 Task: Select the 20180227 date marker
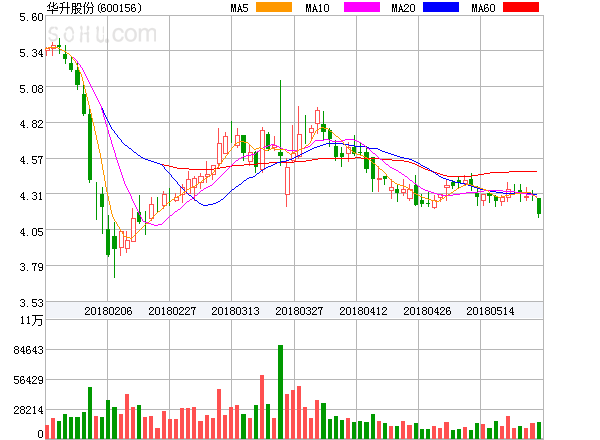point(172,311)
